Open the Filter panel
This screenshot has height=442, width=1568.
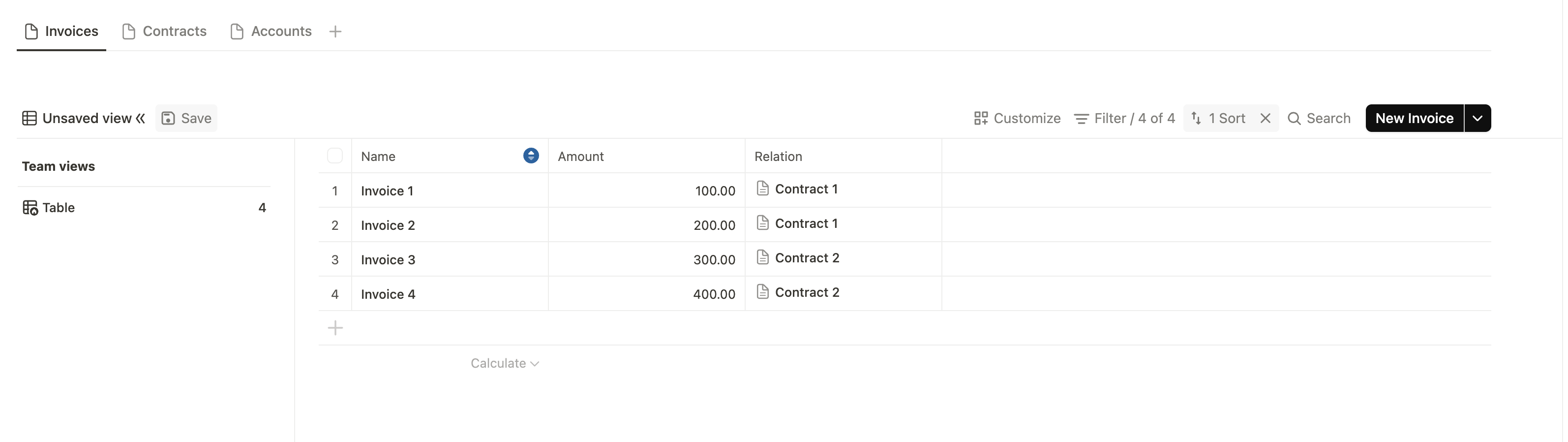point(1124,118)
